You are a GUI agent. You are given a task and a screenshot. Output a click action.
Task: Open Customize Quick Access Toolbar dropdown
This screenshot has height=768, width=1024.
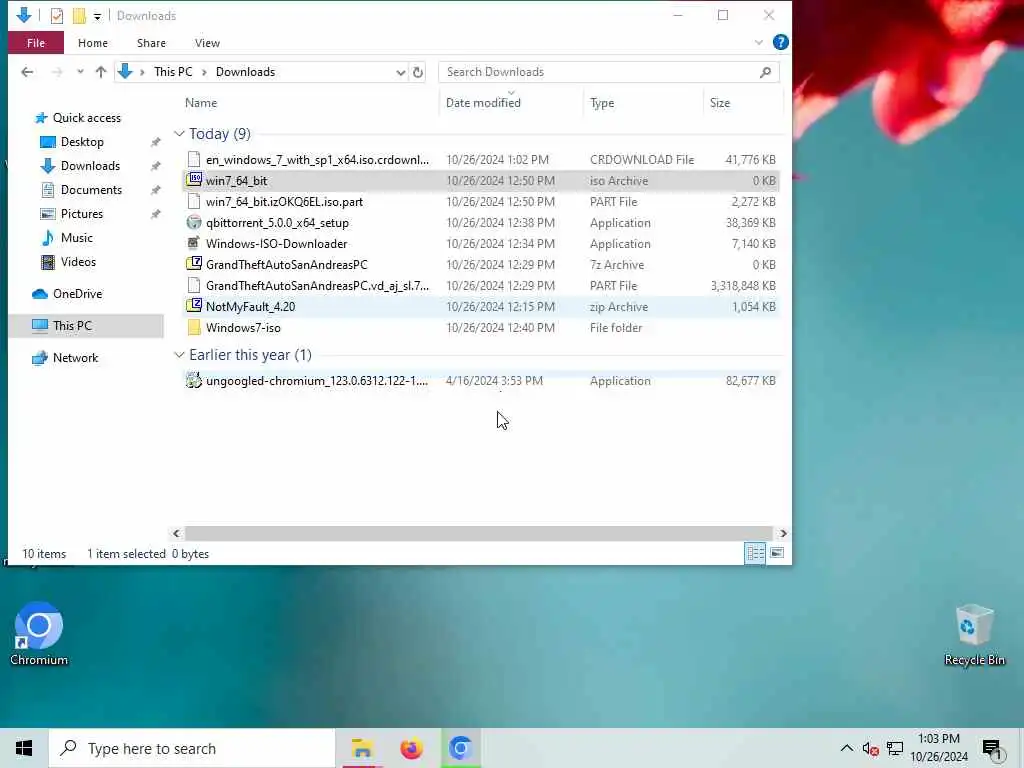97,16
